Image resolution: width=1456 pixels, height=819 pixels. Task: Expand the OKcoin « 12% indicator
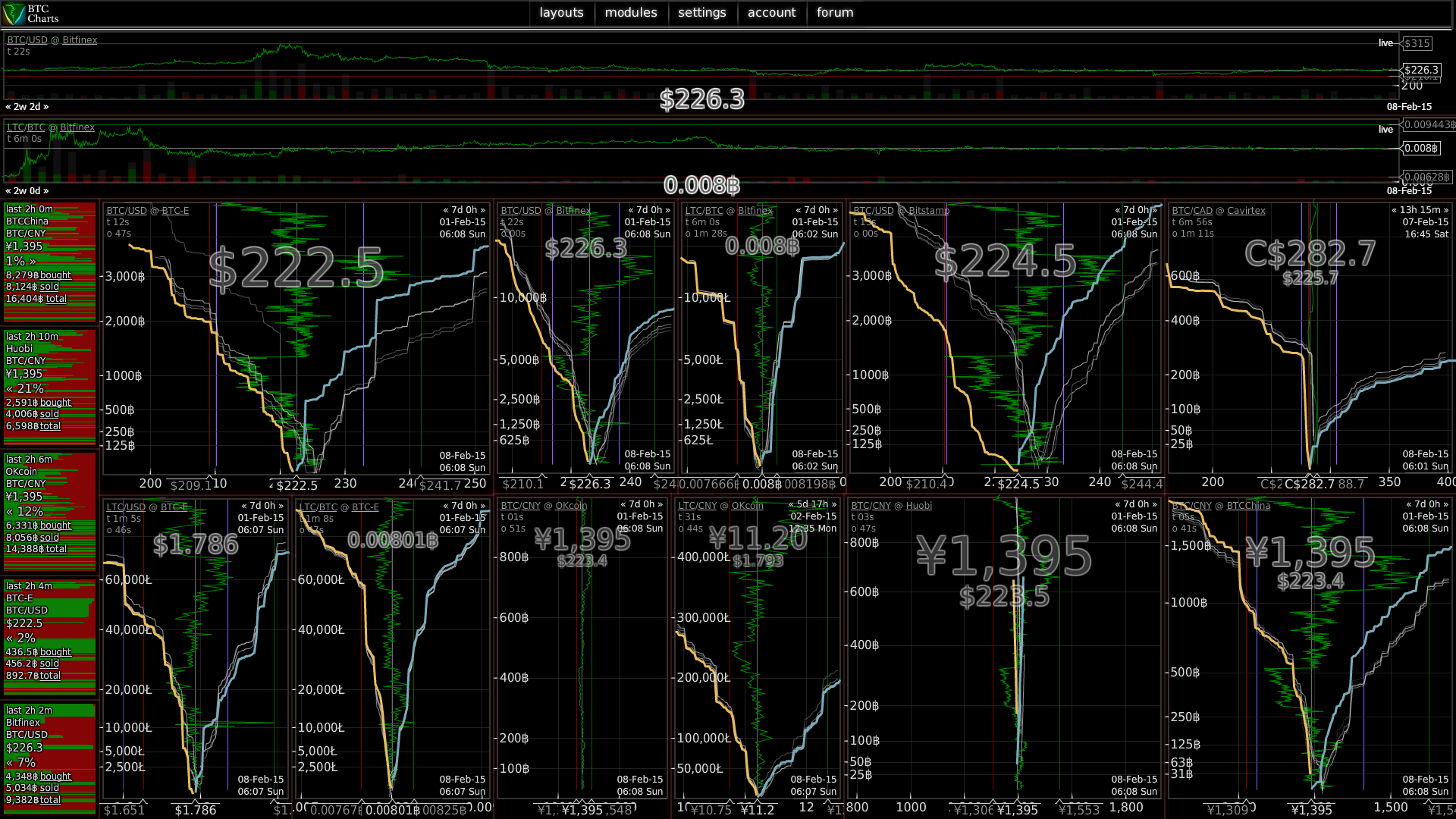click(x=25, y=511)
